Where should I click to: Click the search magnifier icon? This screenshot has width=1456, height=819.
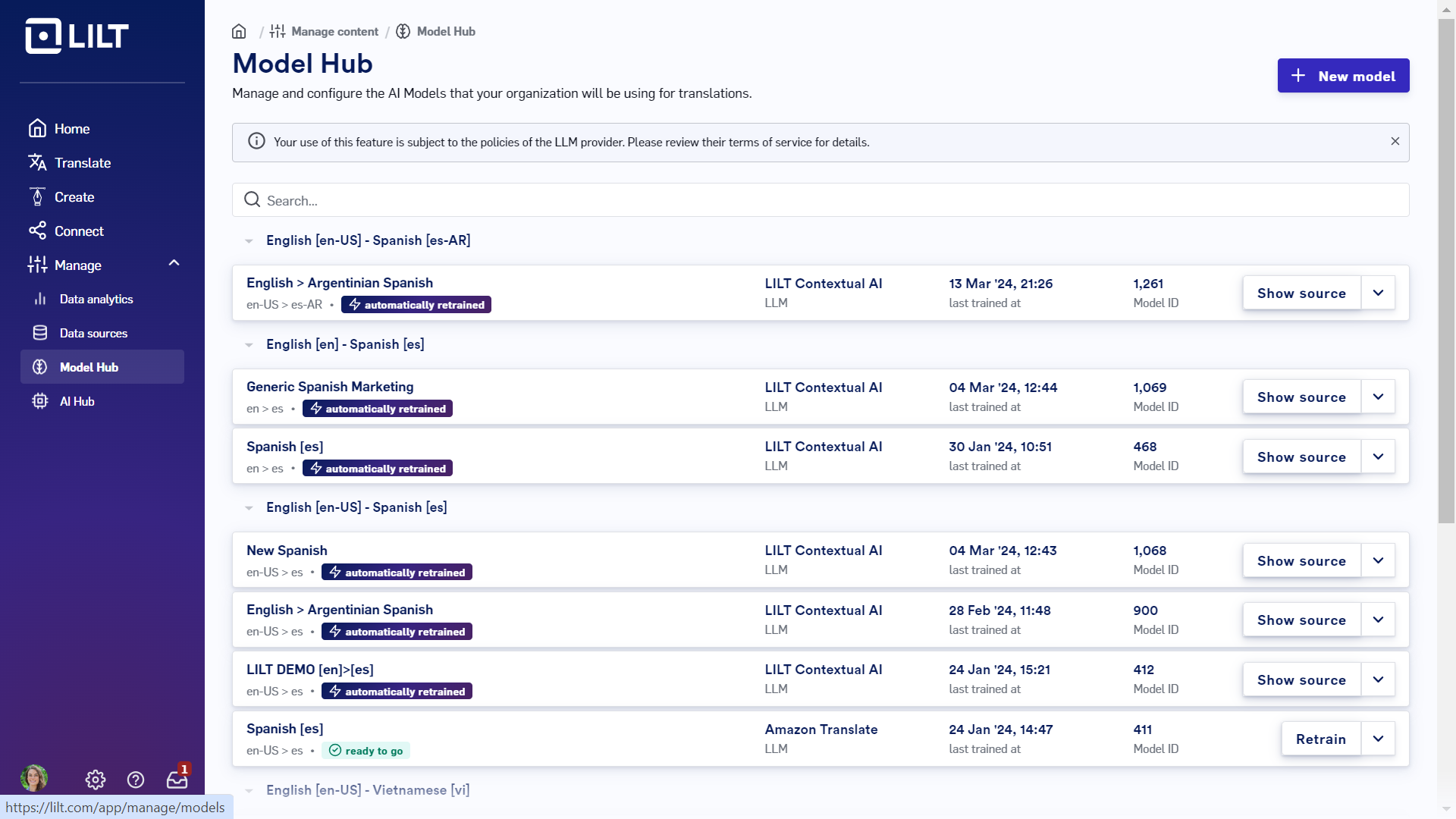[252, 199]
